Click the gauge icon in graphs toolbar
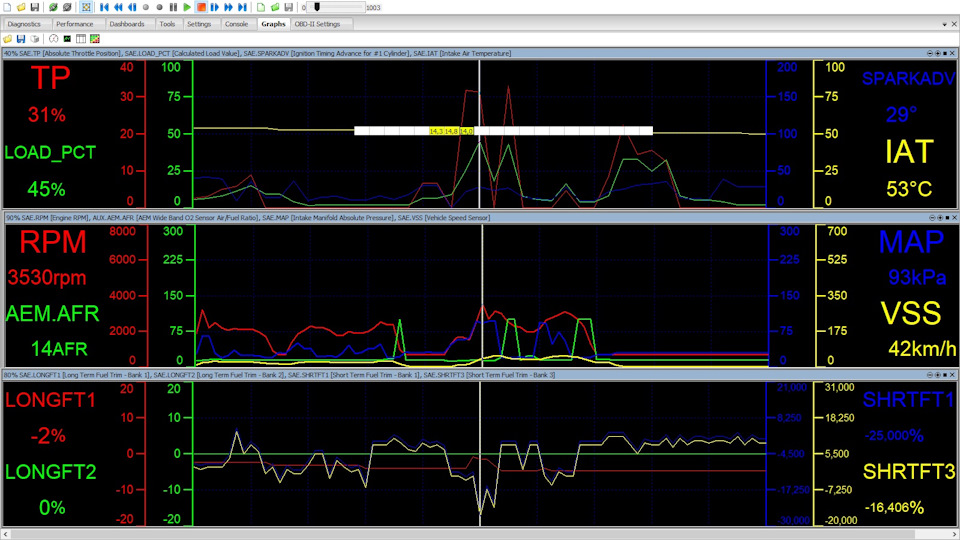Viewport: 960px width, 540px height. click(x=53, y=39)
